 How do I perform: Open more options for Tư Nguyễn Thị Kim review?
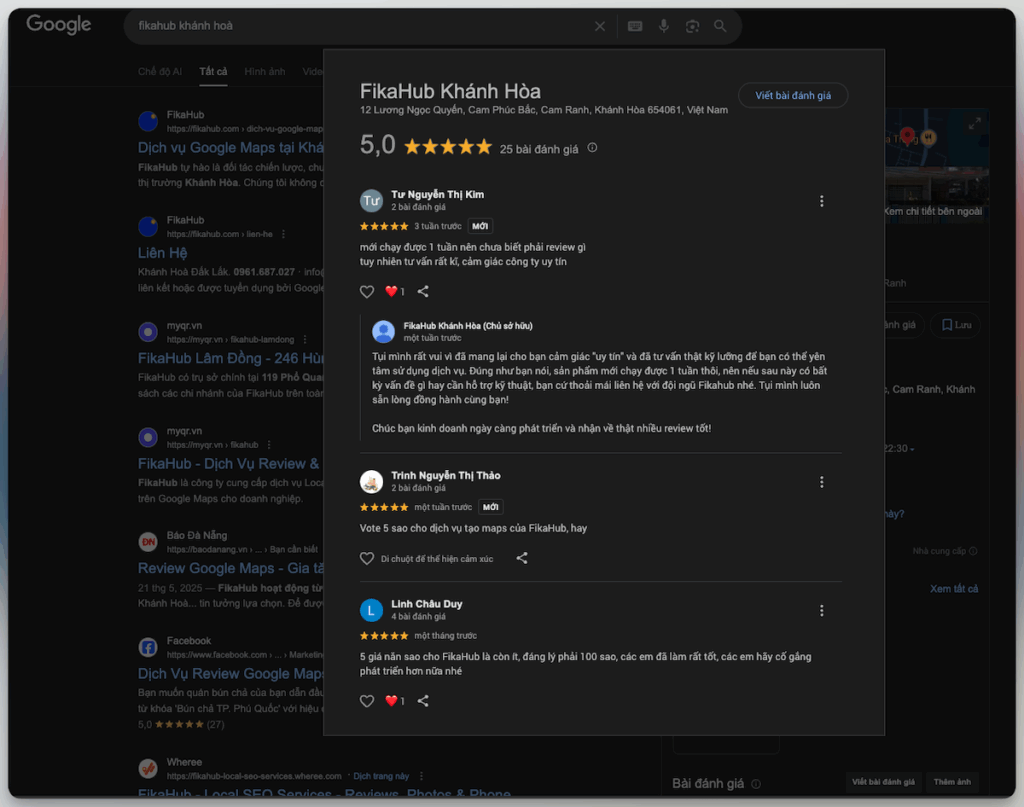tap(822, 201)
